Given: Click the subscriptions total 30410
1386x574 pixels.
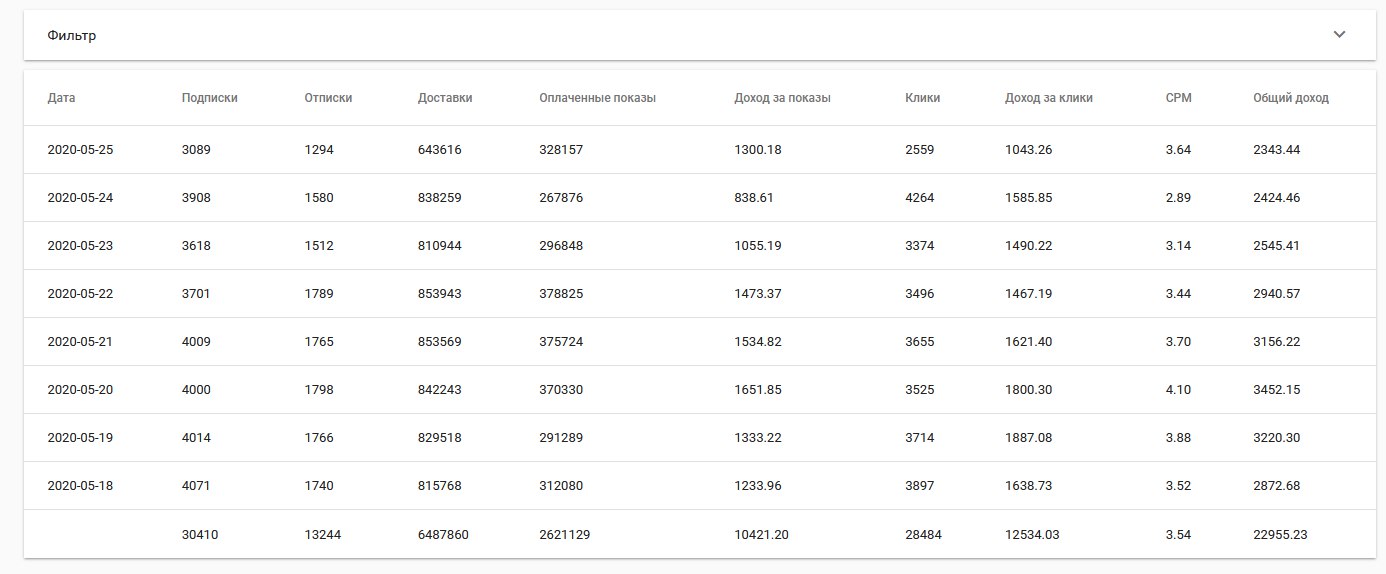Looking at the screenshot, I should pyautogui.click(x=200, y=535).
